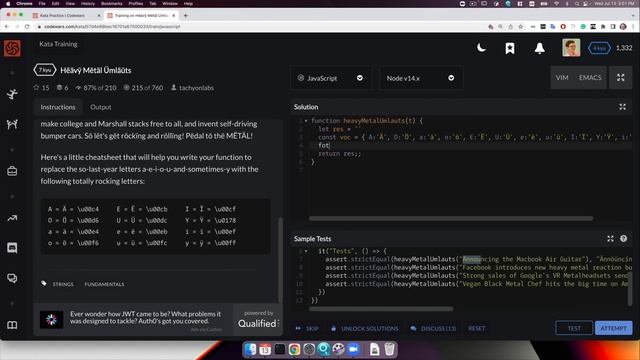
Task: Expand the Solution panel to fullscreen
Action: (622, 107)
